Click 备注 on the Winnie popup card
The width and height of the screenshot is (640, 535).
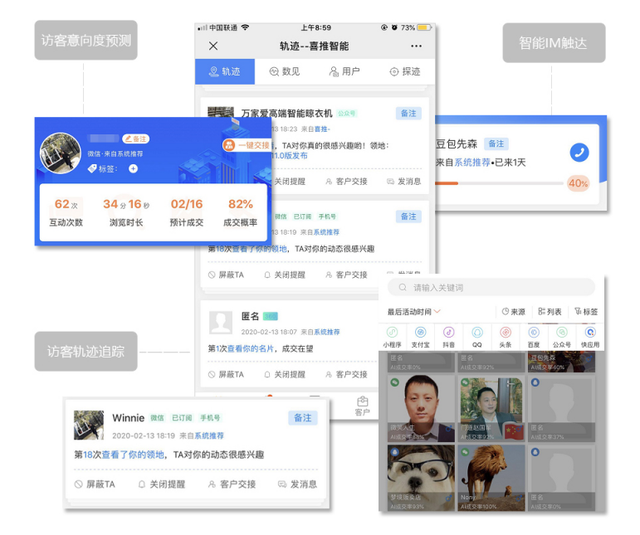(x=303, y=418)
